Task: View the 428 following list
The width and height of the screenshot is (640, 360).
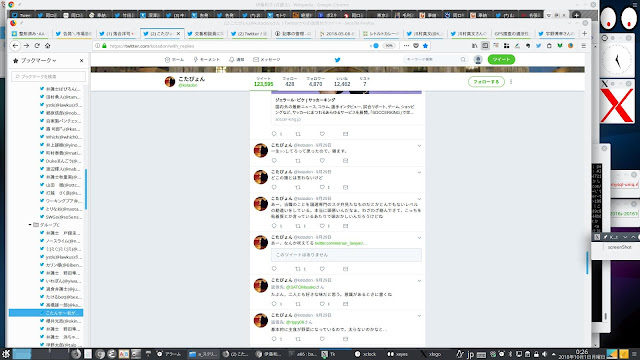Action: click(290, 82)
